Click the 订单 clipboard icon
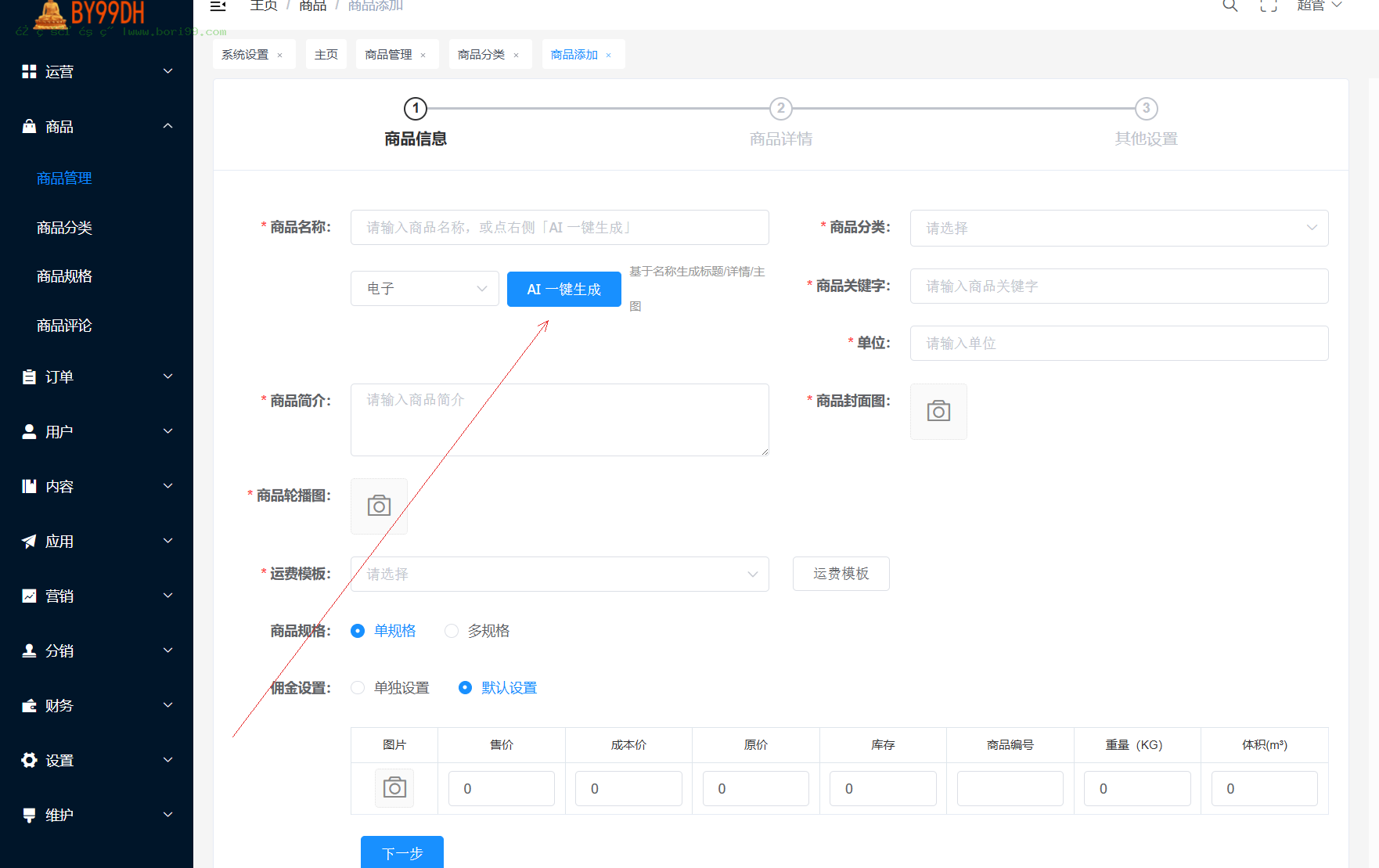The width and height of the screenshot is (1379, 868). 29,377
